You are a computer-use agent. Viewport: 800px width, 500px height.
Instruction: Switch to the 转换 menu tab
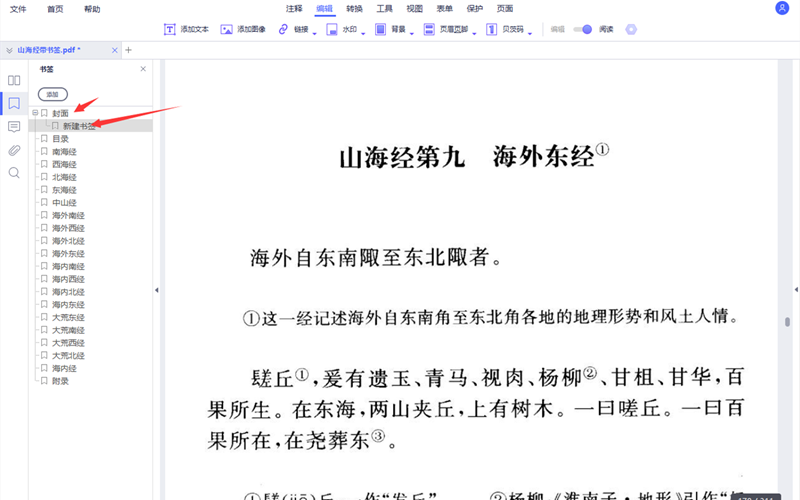point(354,8)
